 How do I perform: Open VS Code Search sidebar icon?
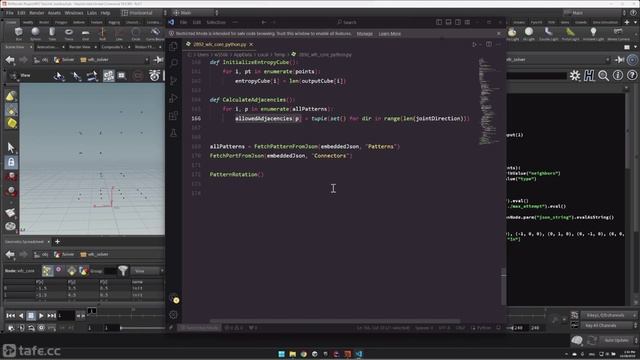tap(173, 63)
